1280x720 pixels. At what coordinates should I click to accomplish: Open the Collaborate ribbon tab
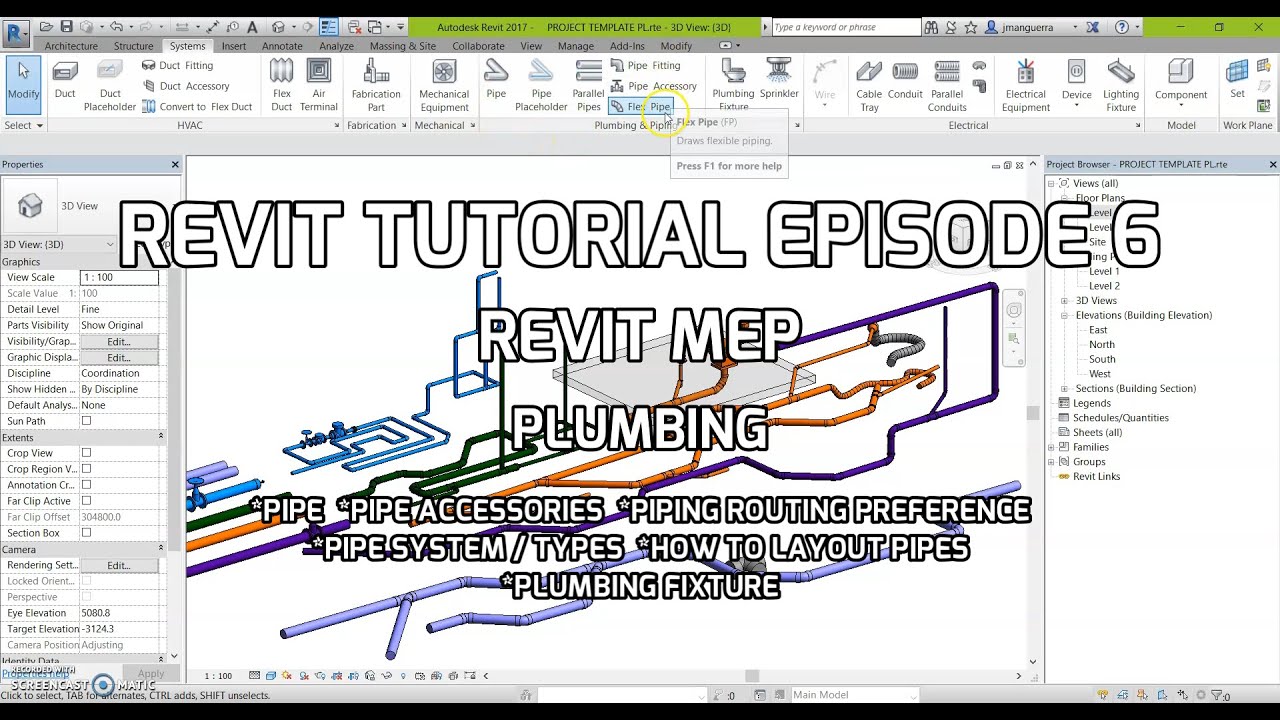tap(478, 46)
